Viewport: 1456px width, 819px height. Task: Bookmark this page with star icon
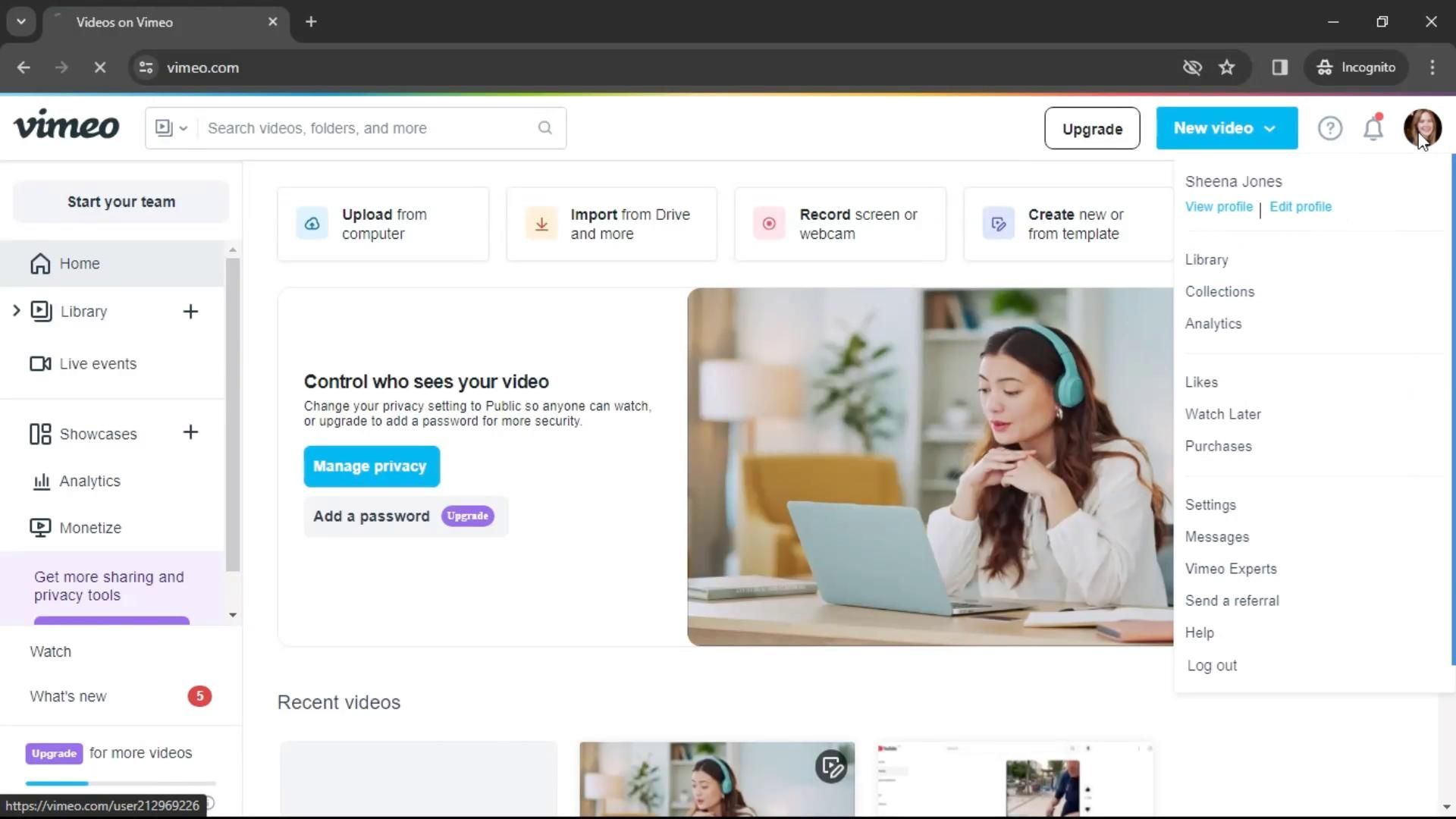(1226, 67)
